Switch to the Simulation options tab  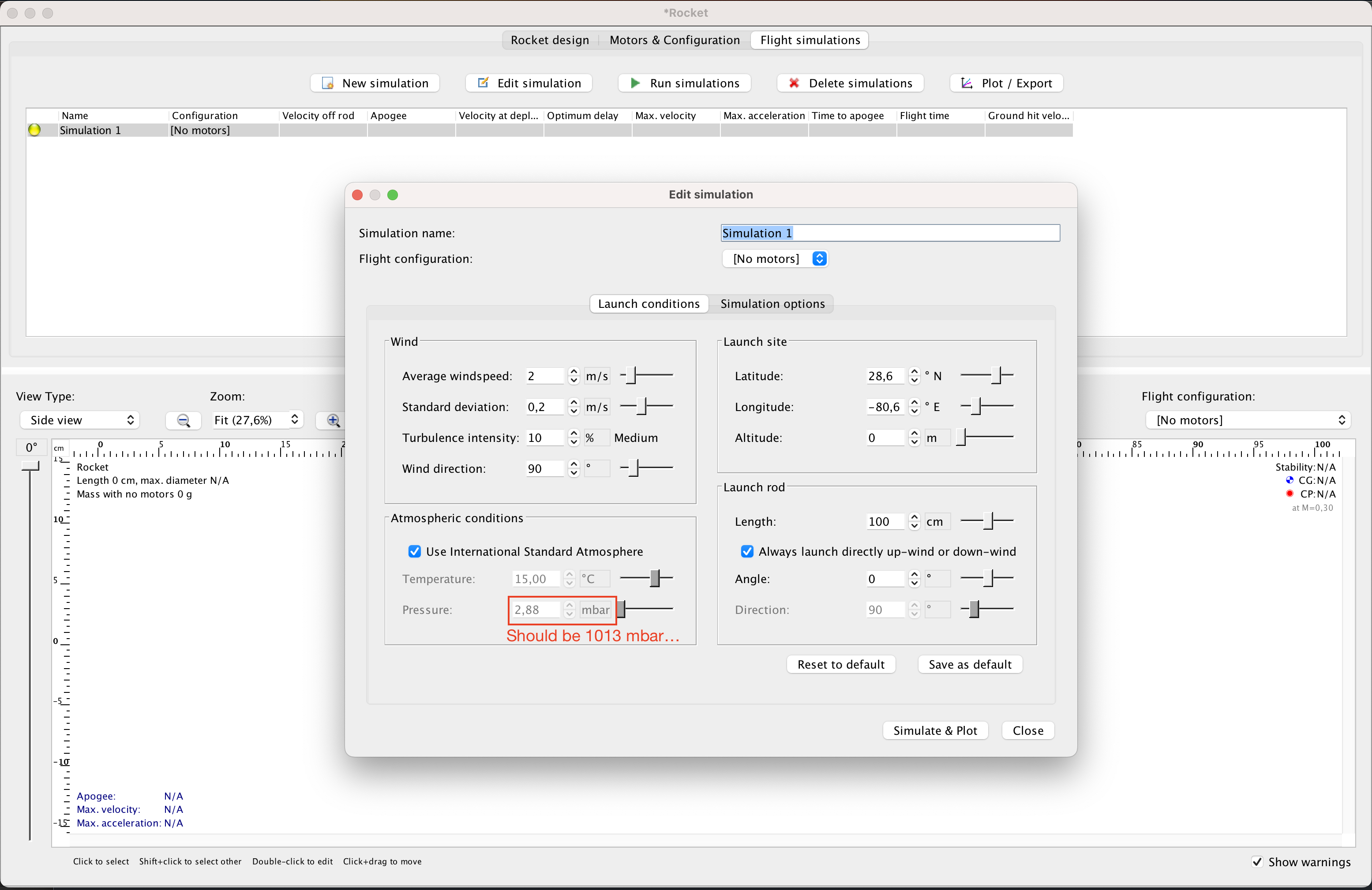point(772,304)
